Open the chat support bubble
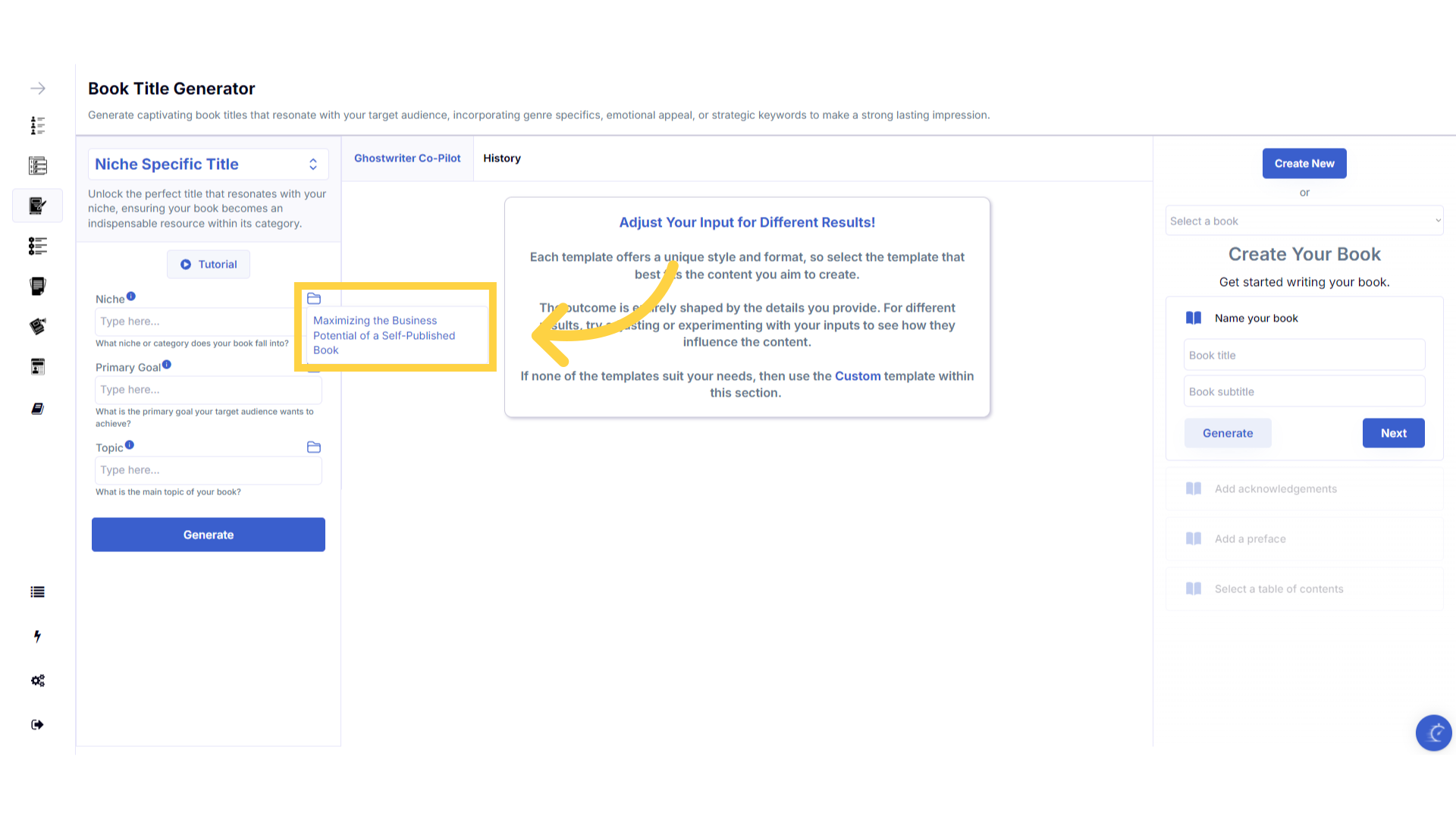The height and width of the screenshot is (819, 1456). (x=1433, y=733)
